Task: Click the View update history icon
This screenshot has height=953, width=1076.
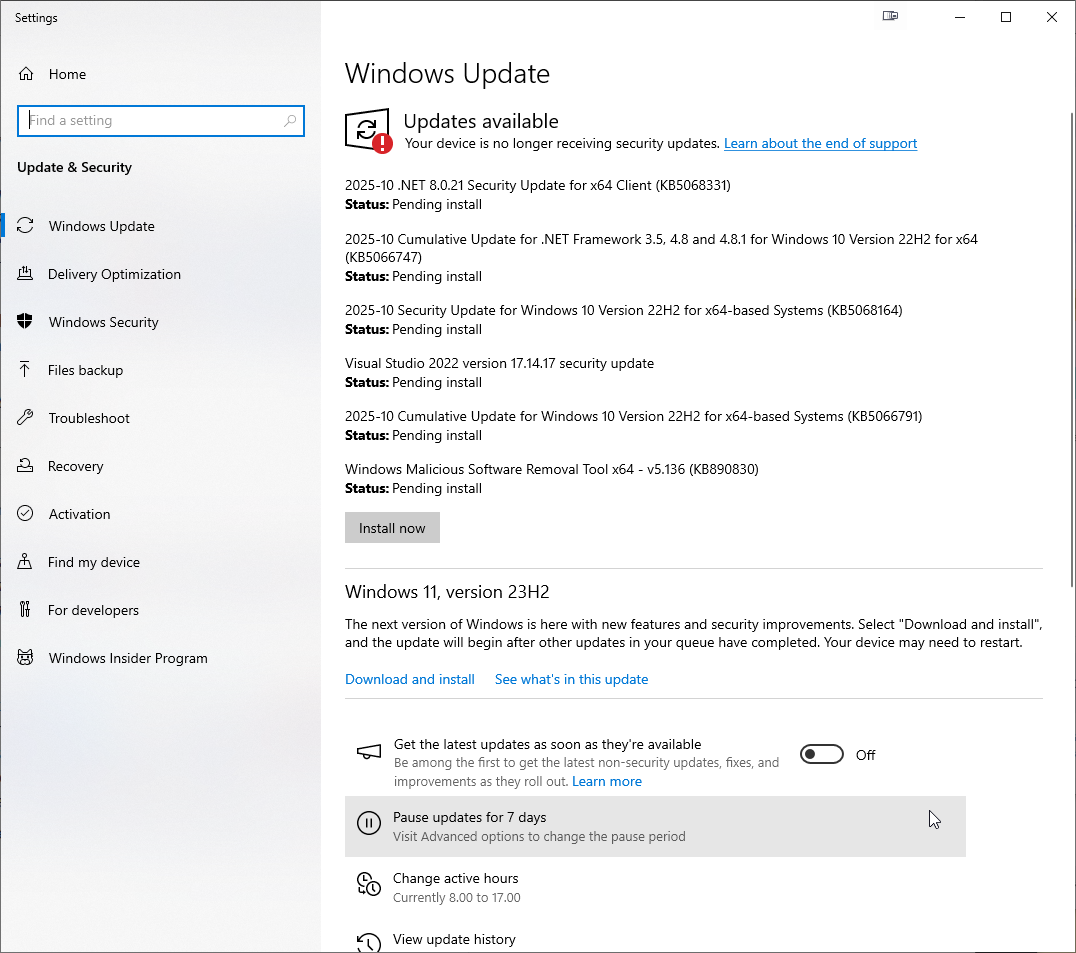Action: [x=369, y=942]
